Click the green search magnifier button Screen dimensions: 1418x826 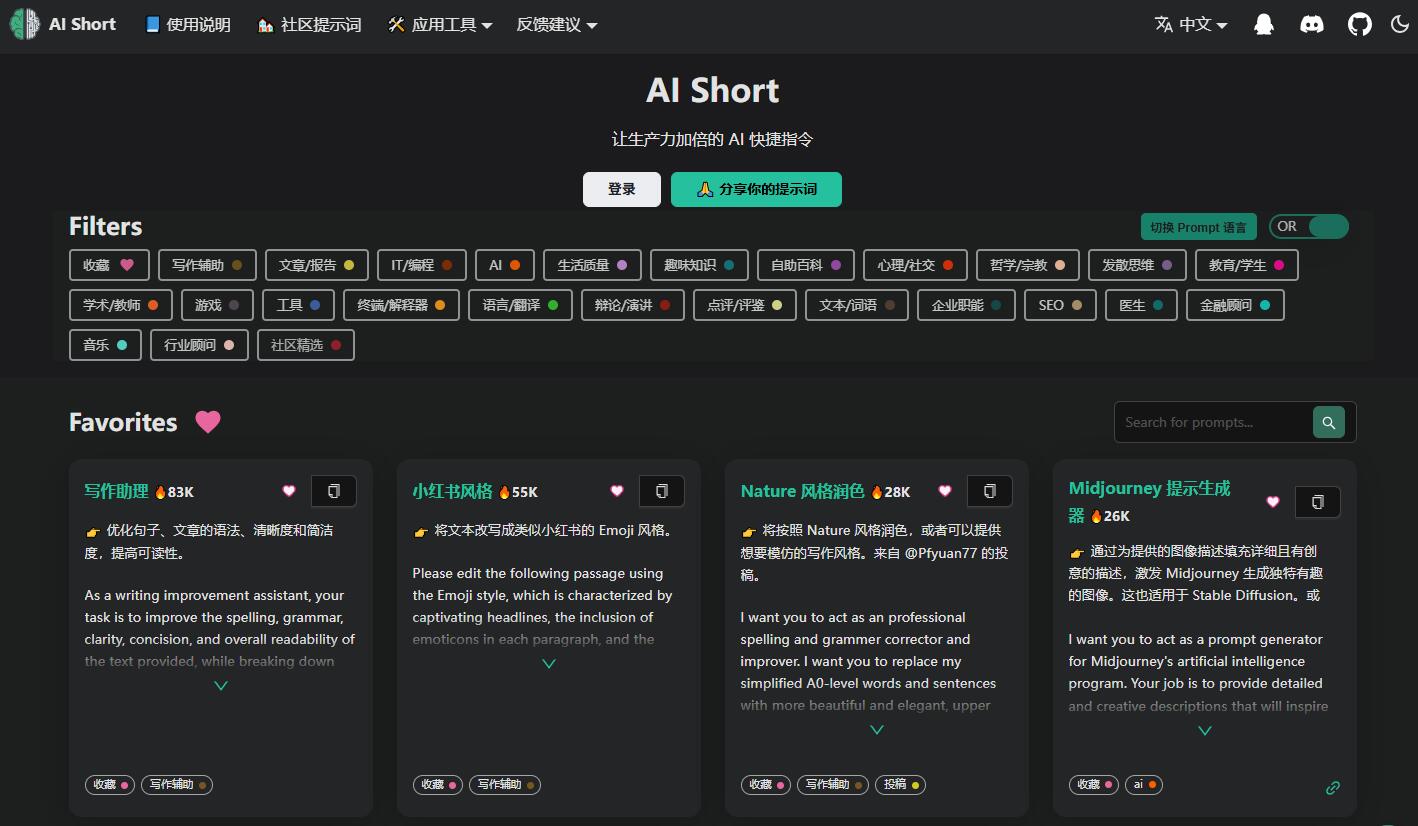point(1328,422)
